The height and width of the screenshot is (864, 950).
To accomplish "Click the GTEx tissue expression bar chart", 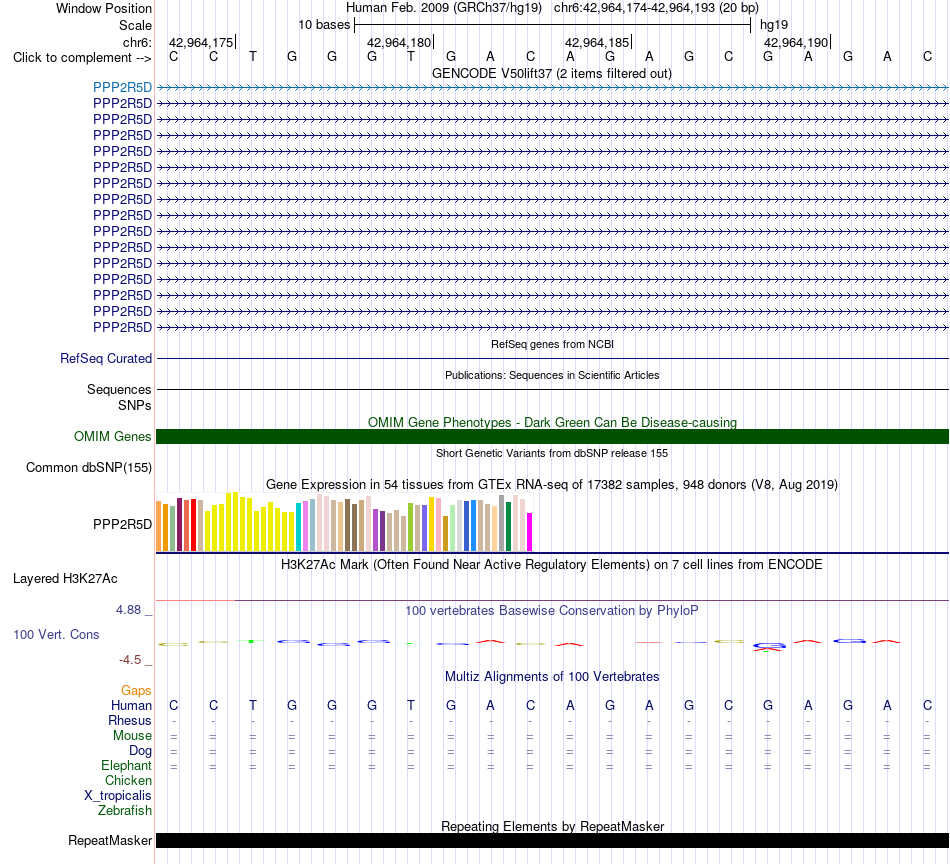I will (344, 522).
